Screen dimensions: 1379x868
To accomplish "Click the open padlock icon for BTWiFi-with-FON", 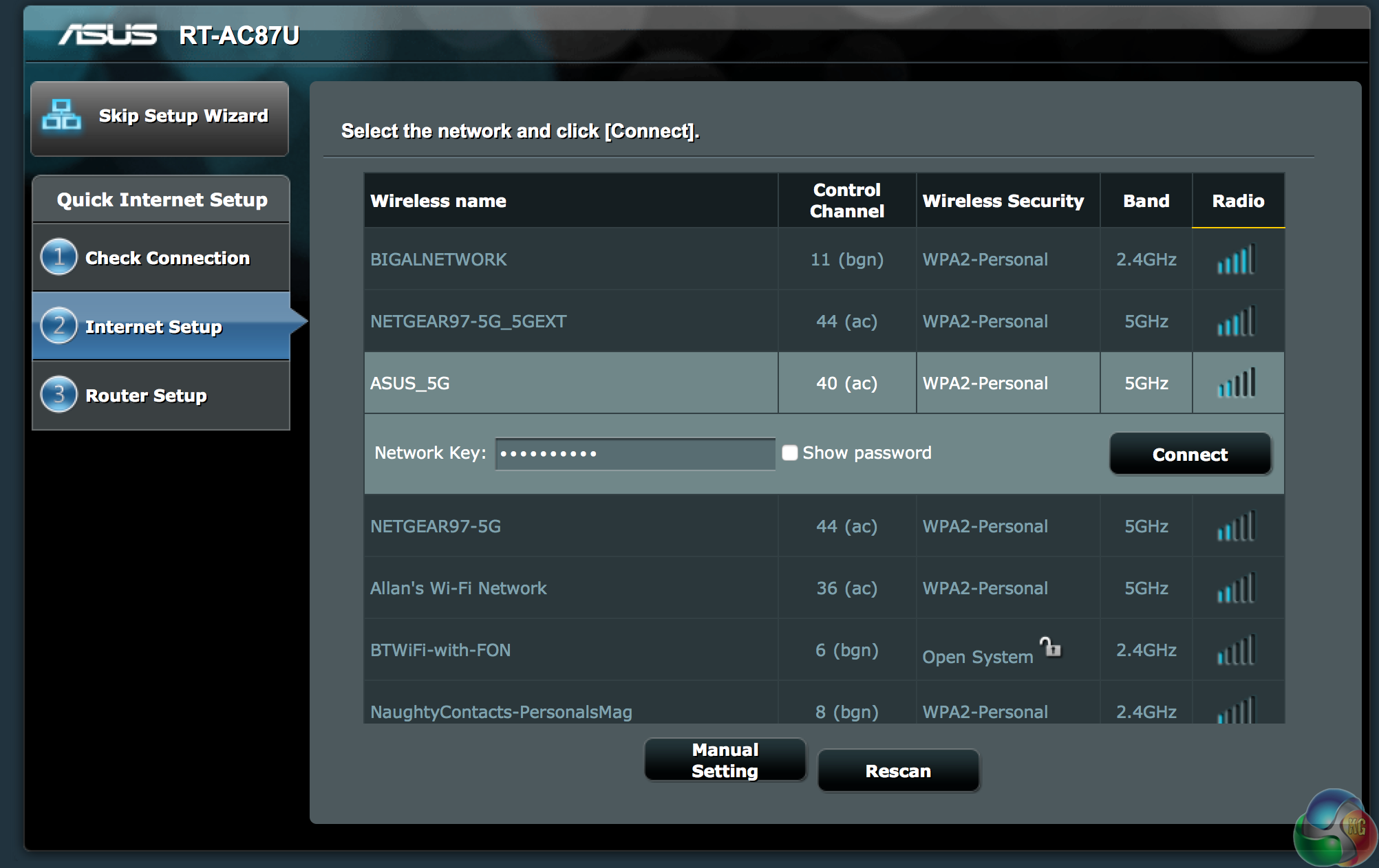I will coord(1050,647).
